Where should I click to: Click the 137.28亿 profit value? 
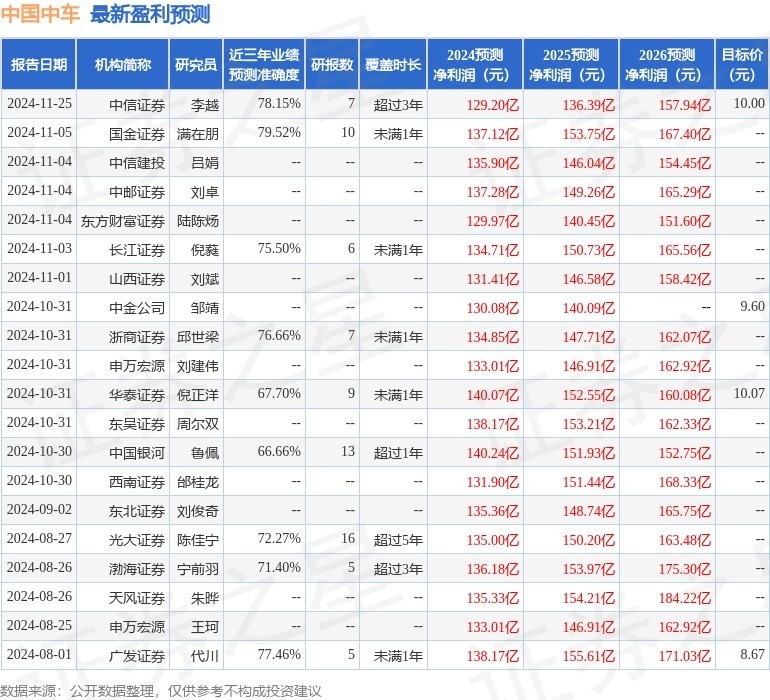pyautogui.click(x=493, y=192)
